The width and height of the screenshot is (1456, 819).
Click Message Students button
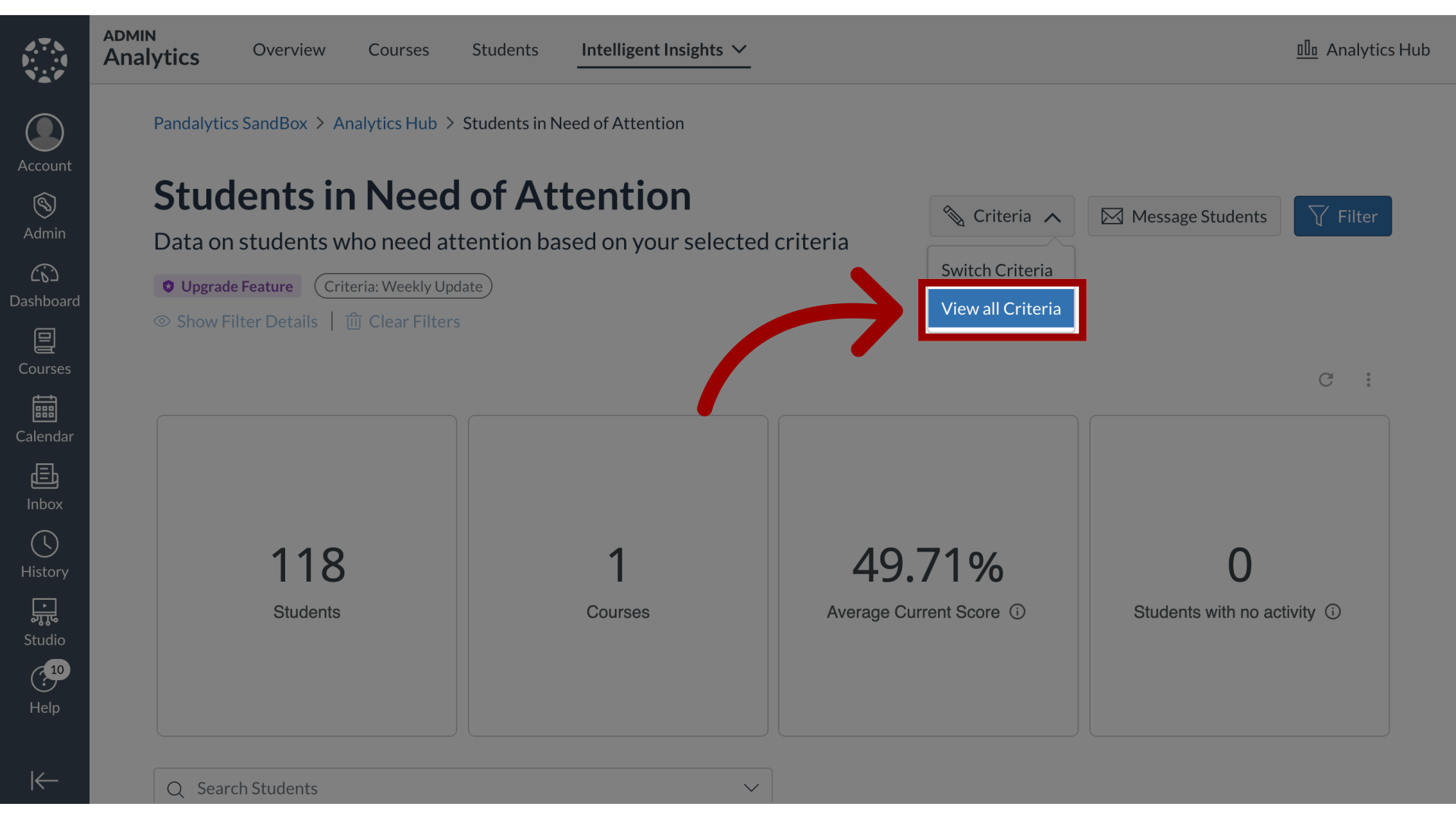click(1185, 216)
